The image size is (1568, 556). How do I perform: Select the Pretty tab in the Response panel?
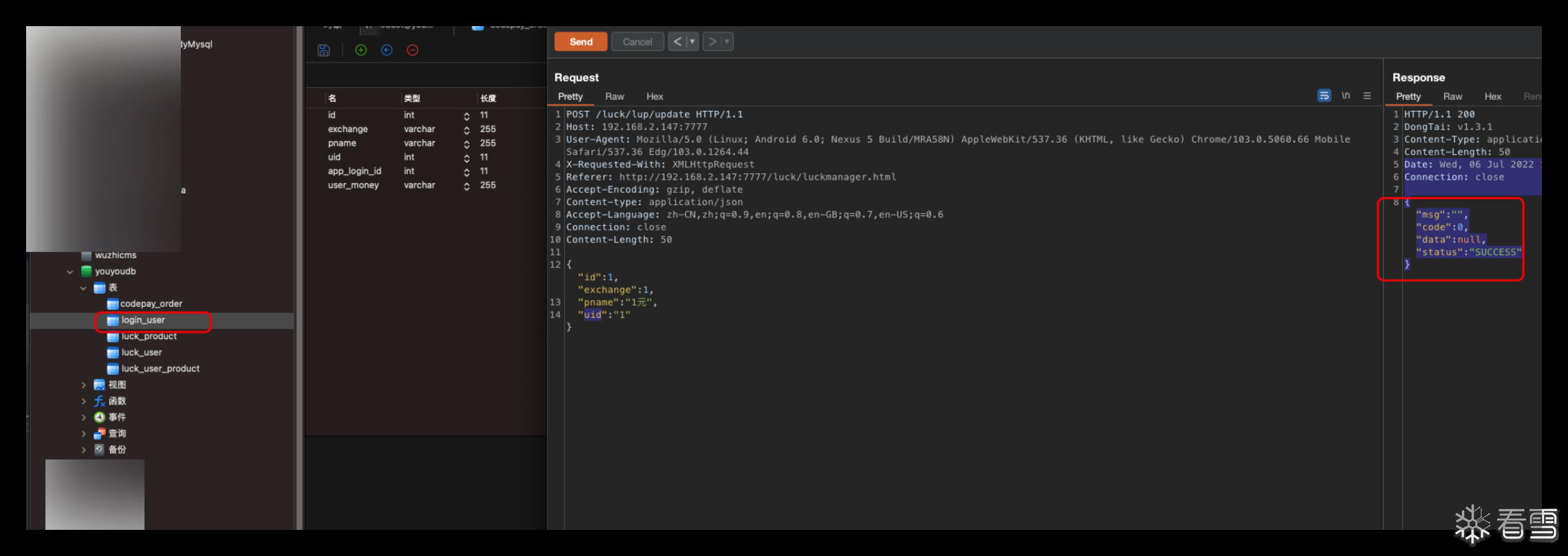(1408, 96)
